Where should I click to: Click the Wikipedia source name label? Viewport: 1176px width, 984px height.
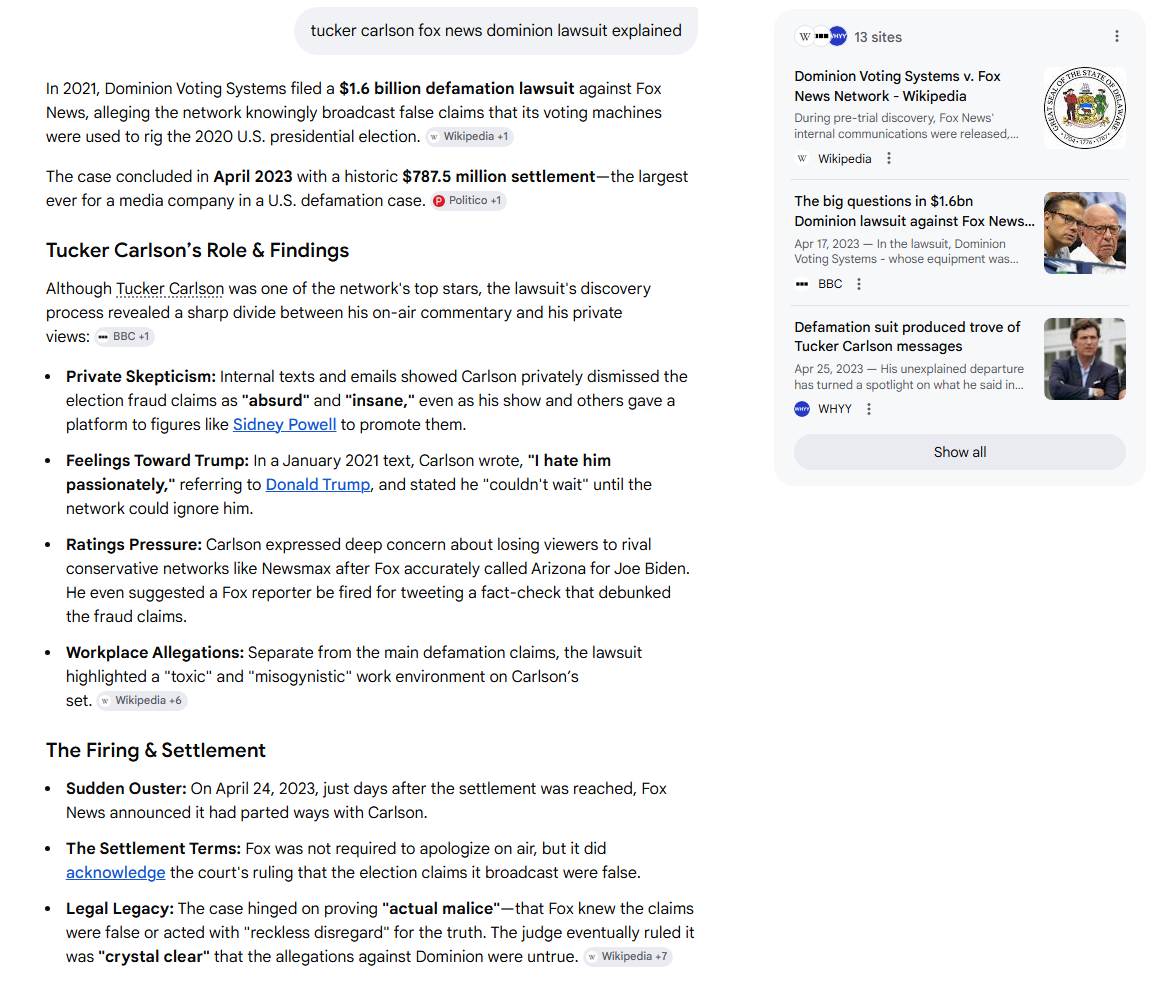click(x=844, y=159)
